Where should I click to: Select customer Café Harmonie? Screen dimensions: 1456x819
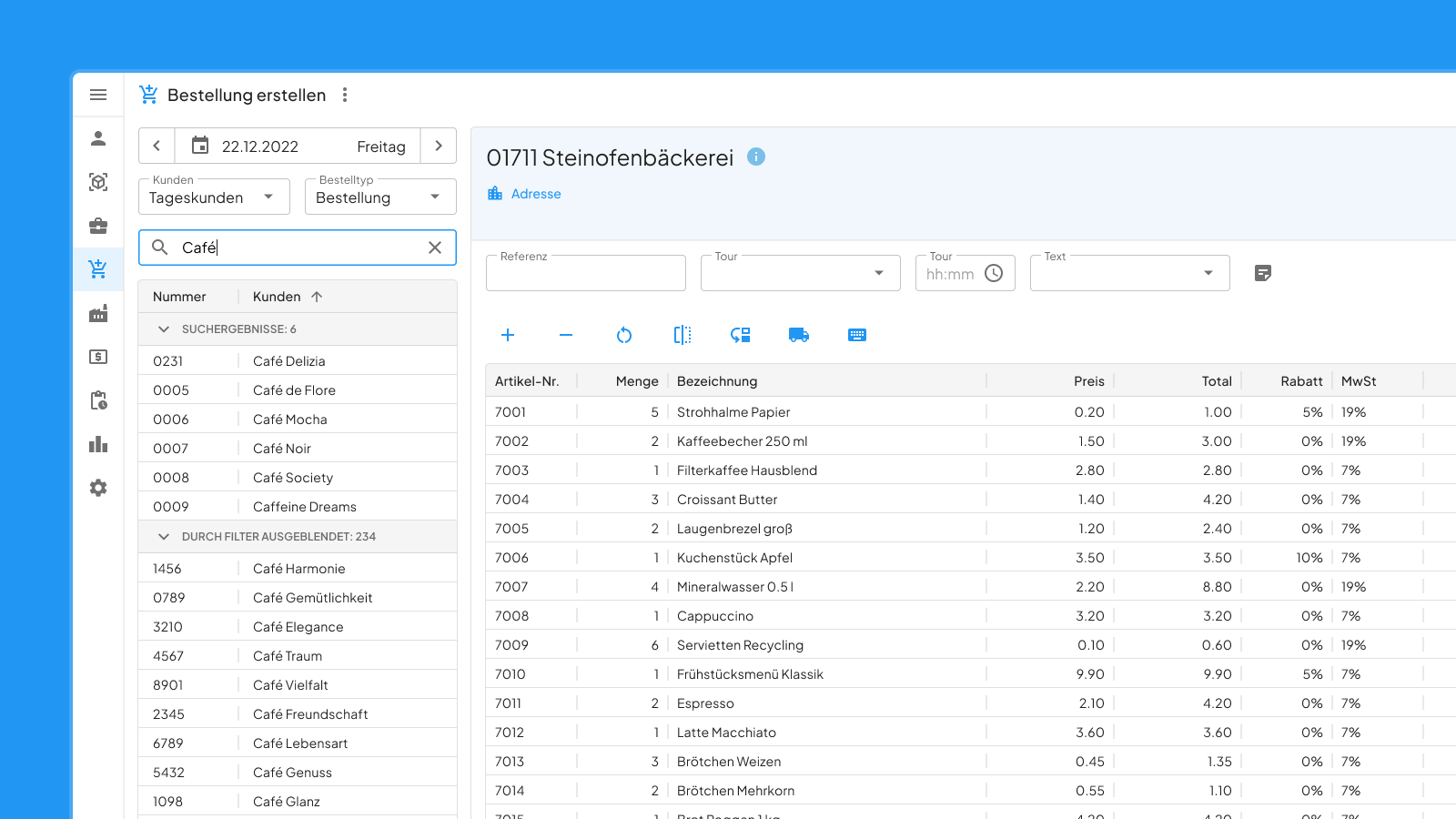point(298,569)
